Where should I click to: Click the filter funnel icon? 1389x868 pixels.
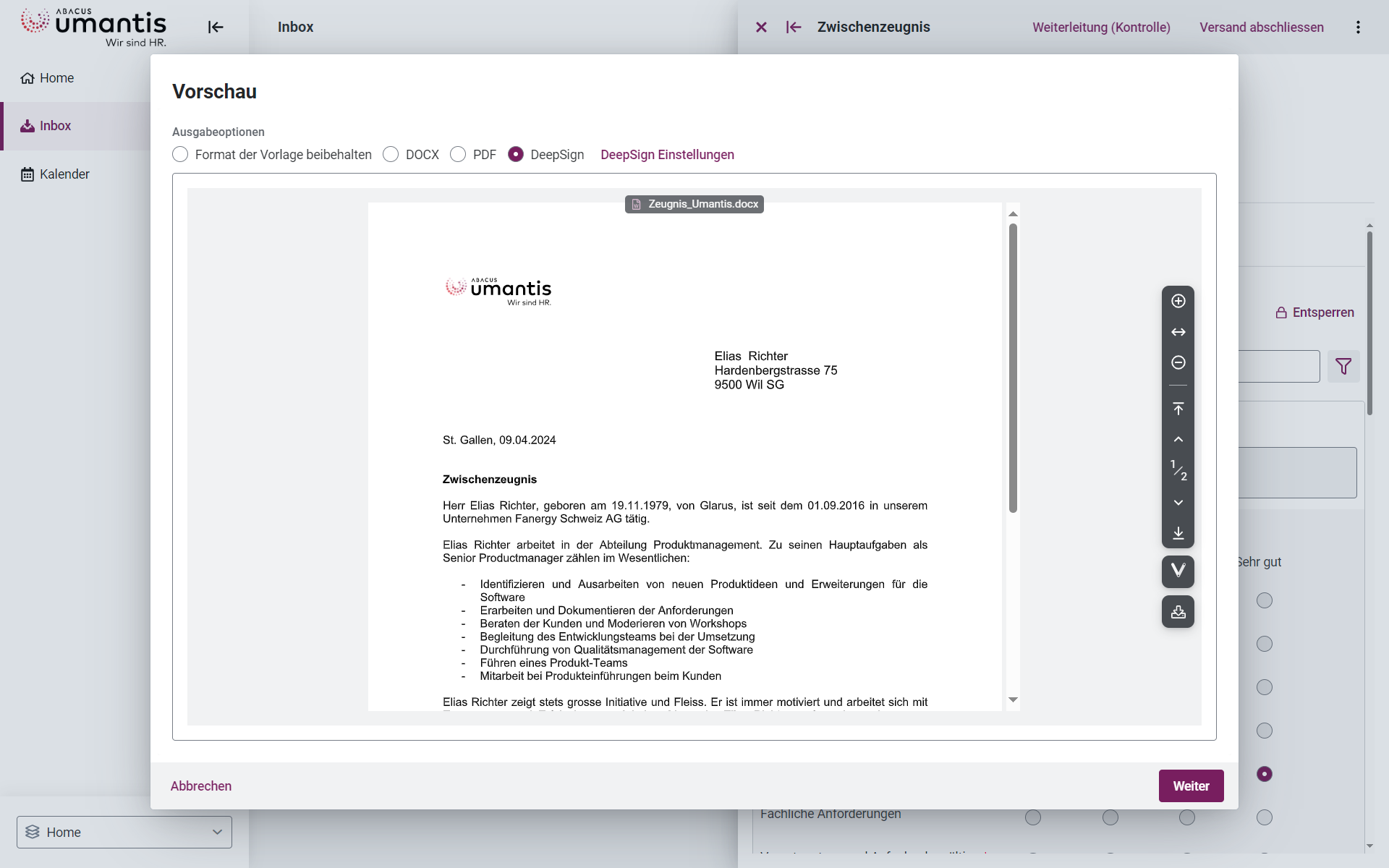1343,367
